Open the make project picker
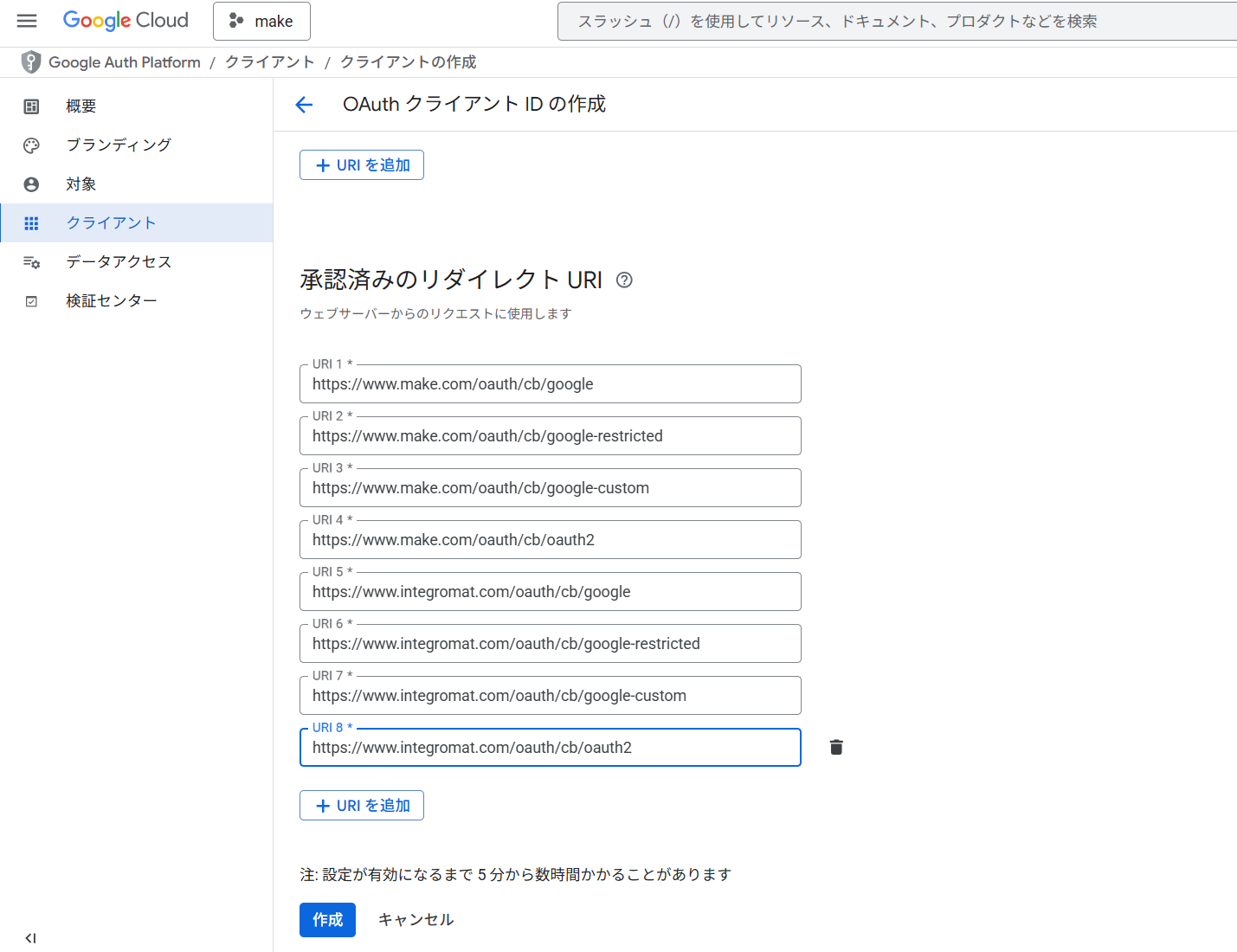Image resolution: width=1237 pixels, height=952 pixels. [x=261, y=22]
